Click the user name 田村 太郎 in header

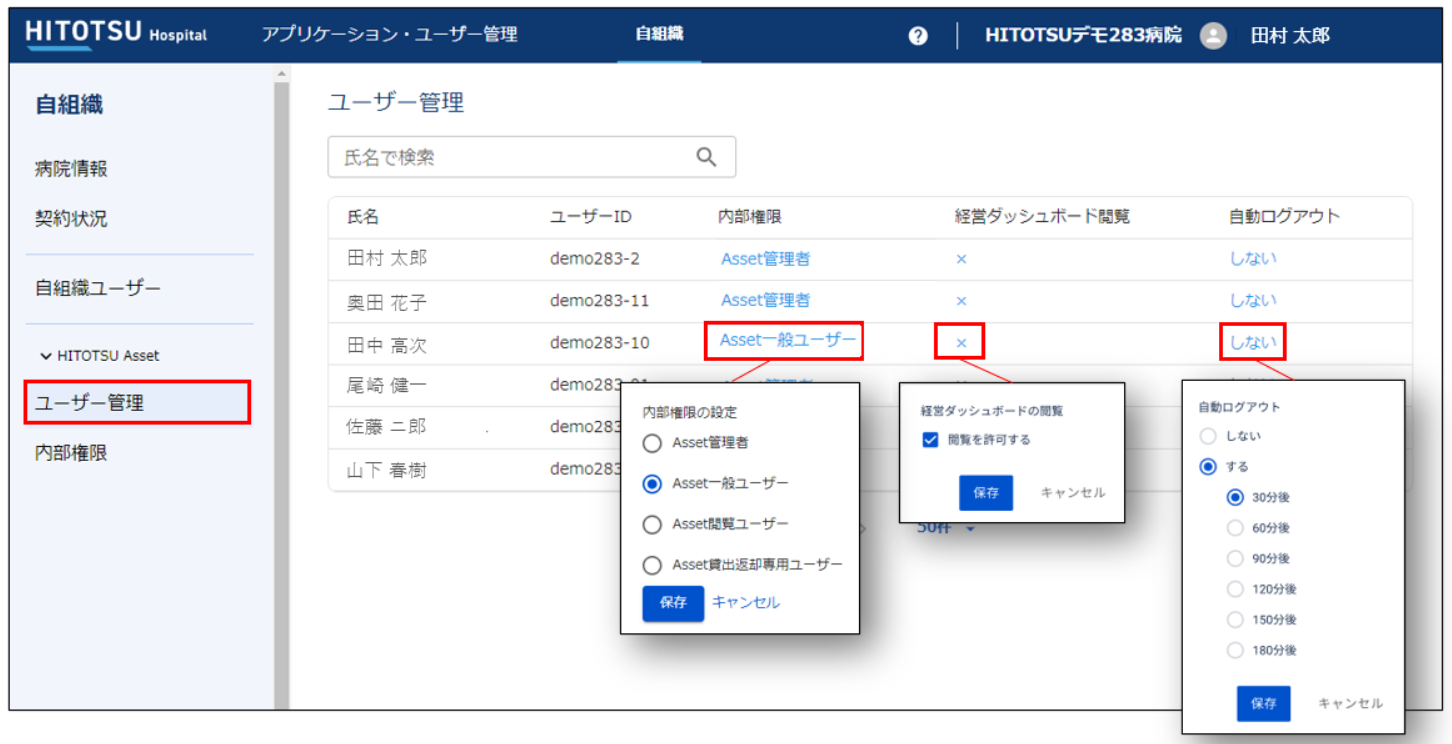pos(1291,36)
